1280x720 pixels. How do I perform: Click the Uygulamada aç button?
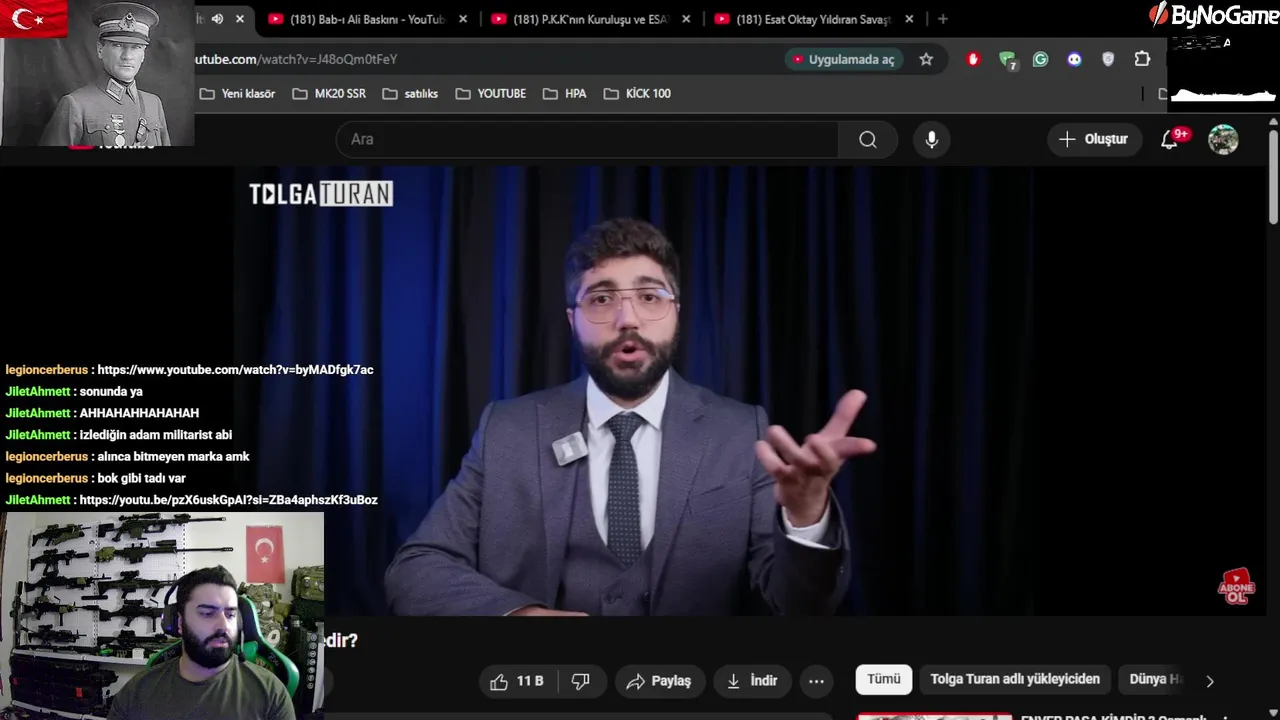[x=844, y=59]
